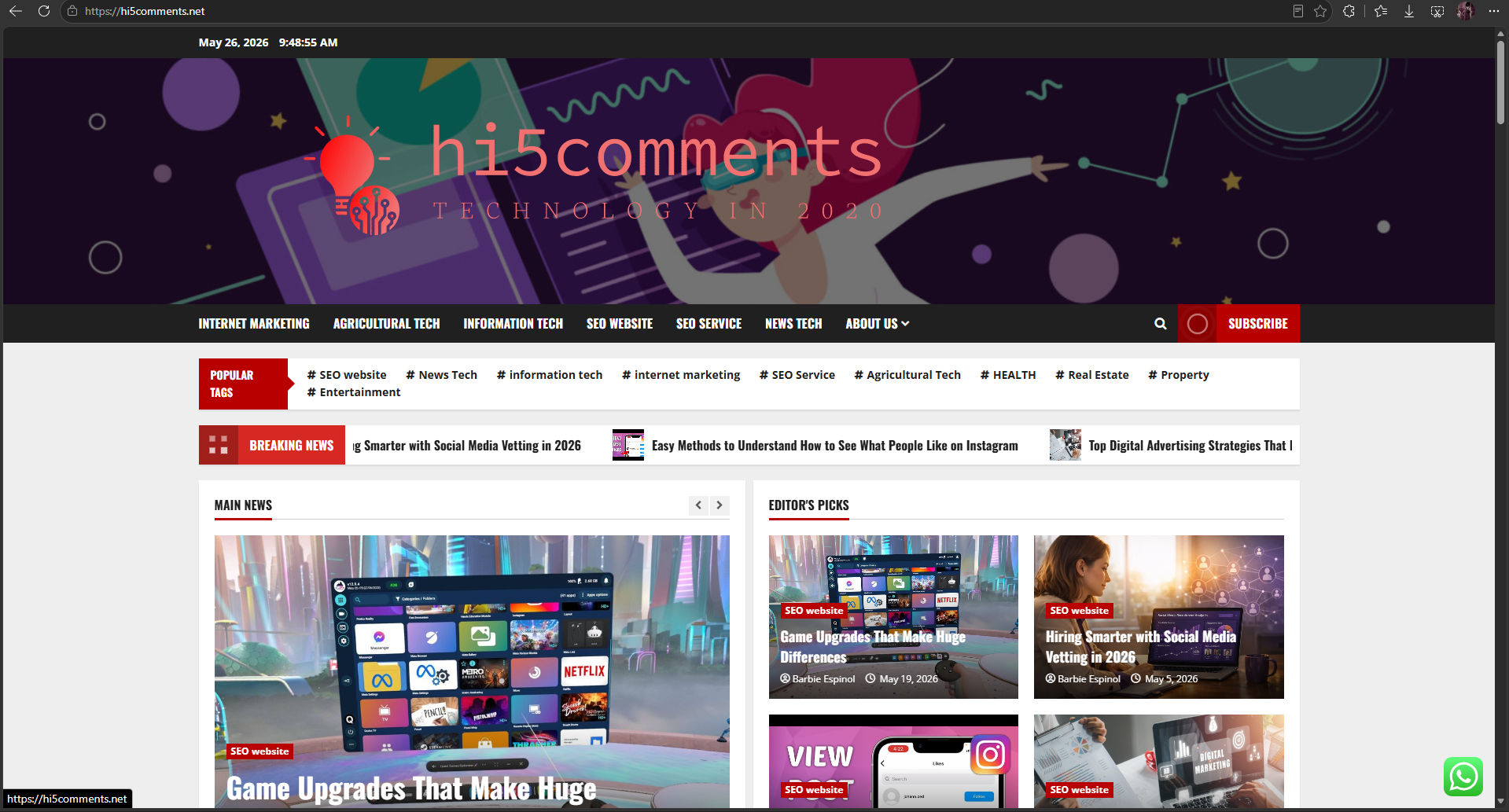Click the Subscribe button
The width and height of the screenshot is (1509, 812).
tap(1257, 324)
